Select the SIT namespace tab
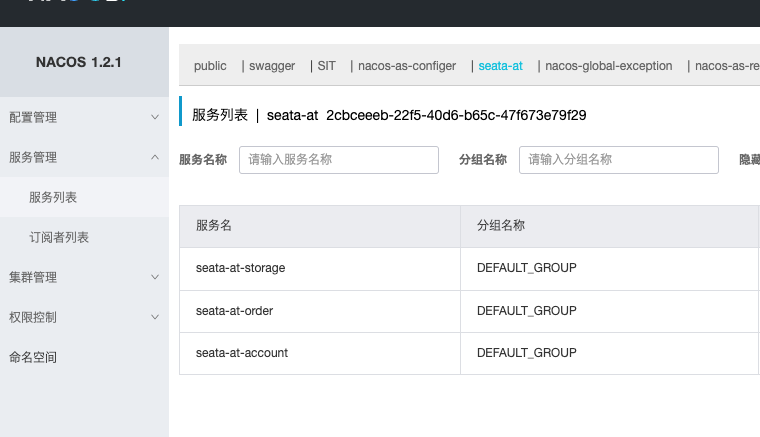Image resolution: width=760 pixels, height=437 pixels. tap(327, 66)
